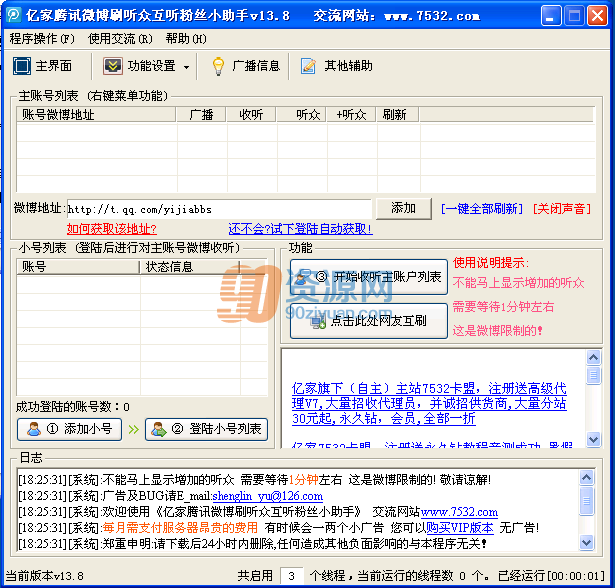The width and height of the screenshot is (615, 588).
Task: Click 购买VIP版本 link in log
Action: tap(460, 528)
